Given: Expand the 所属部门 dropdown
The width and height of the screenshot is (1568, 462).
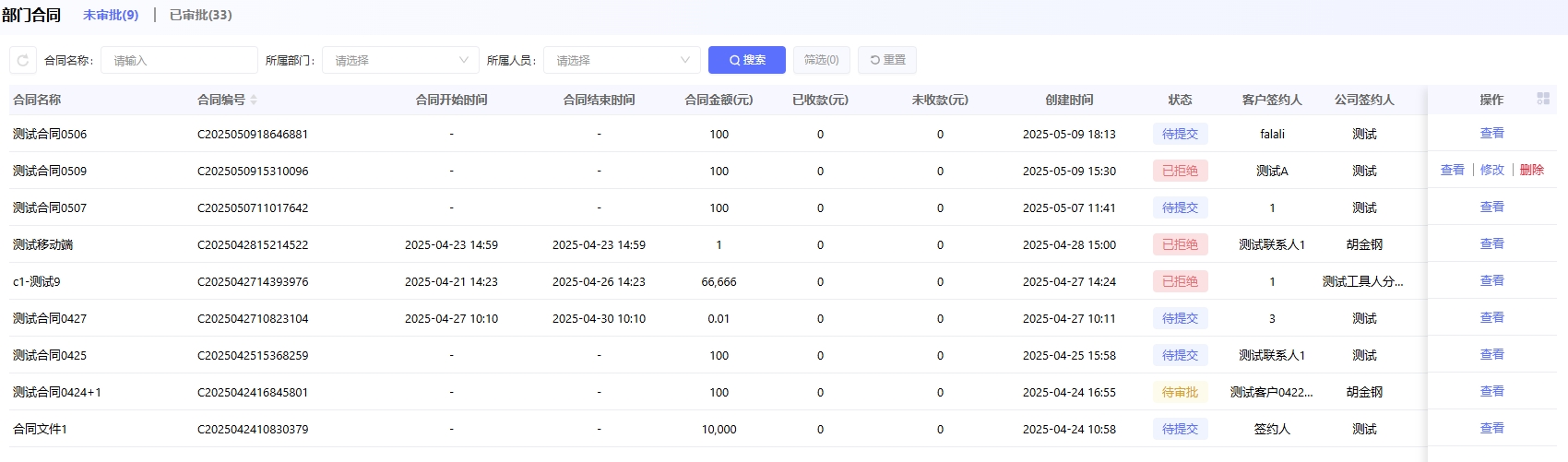Looking at the screenshot, I should click(400, 60).
